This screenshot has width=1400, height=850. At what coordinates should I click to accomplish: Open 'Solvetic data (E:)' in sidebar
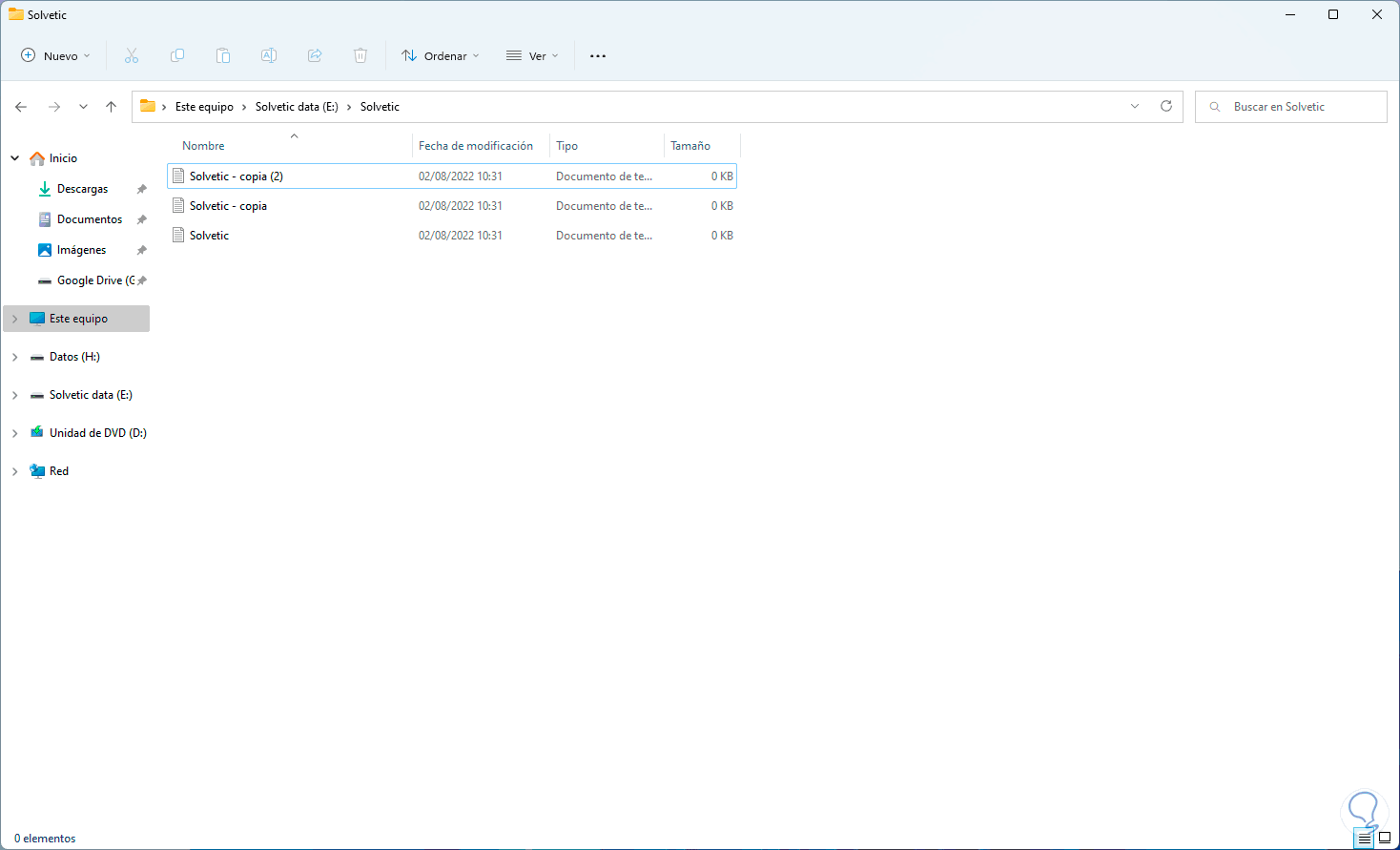pyautogui.click(x=91, y=395)
